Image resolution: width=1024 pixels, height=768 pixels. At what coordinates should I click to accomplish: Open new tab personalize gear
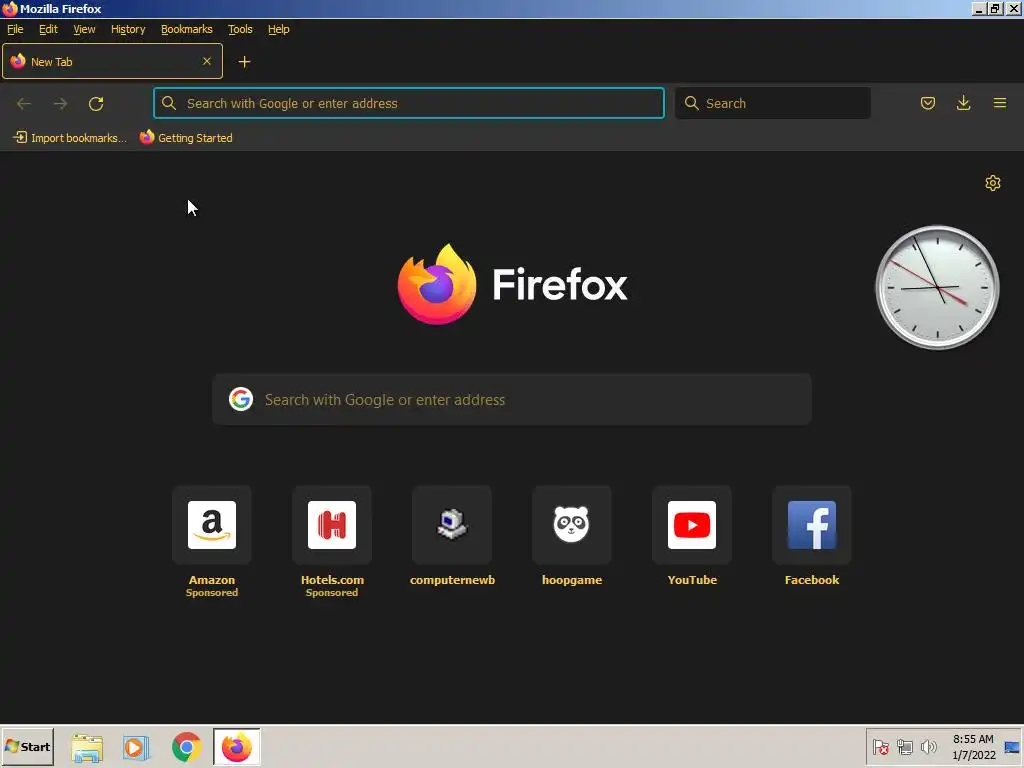pyautogui.click(x=993, y=183)
